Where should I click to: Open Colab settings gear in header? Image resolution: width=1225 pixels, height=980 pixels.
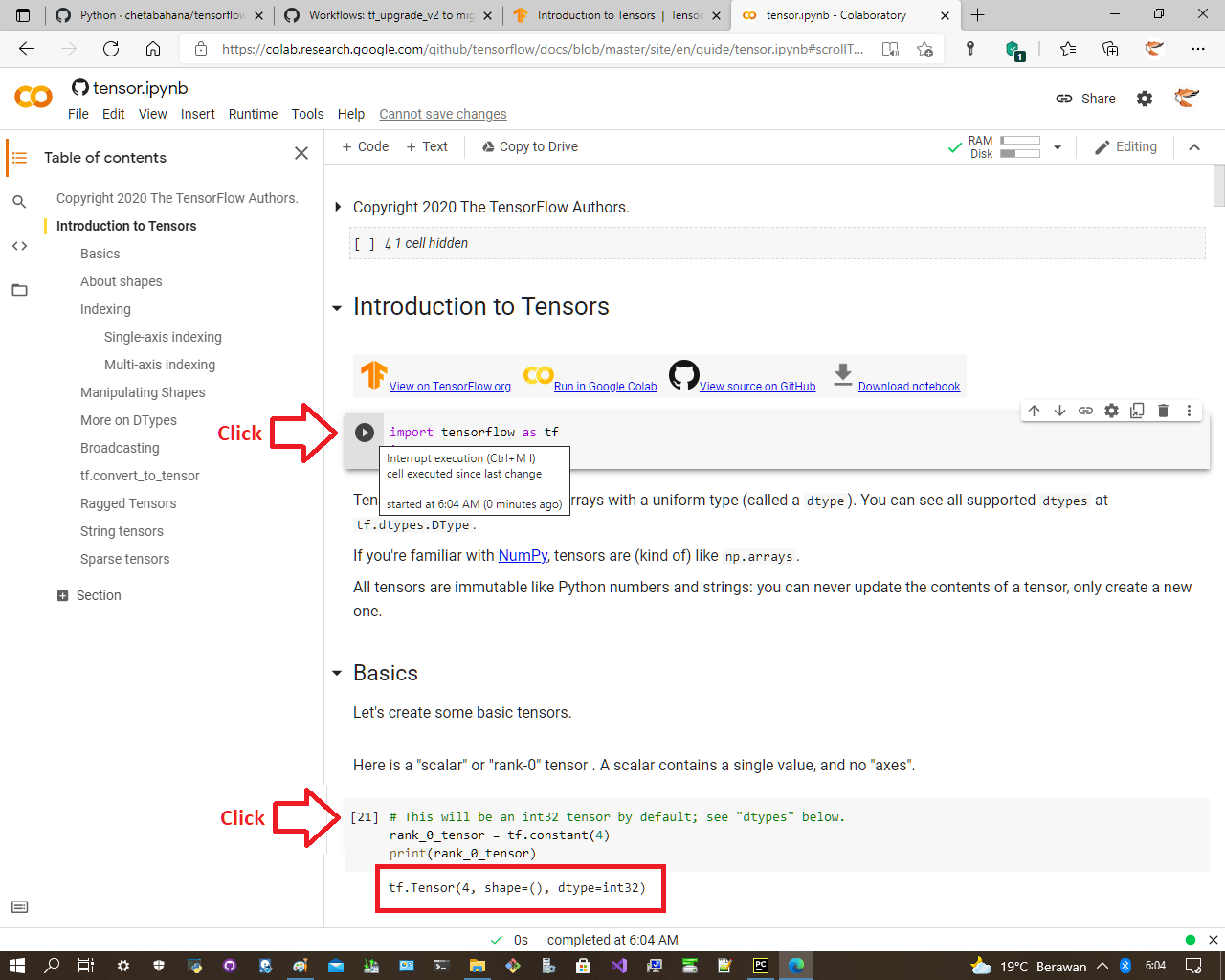coord(1145,99)
